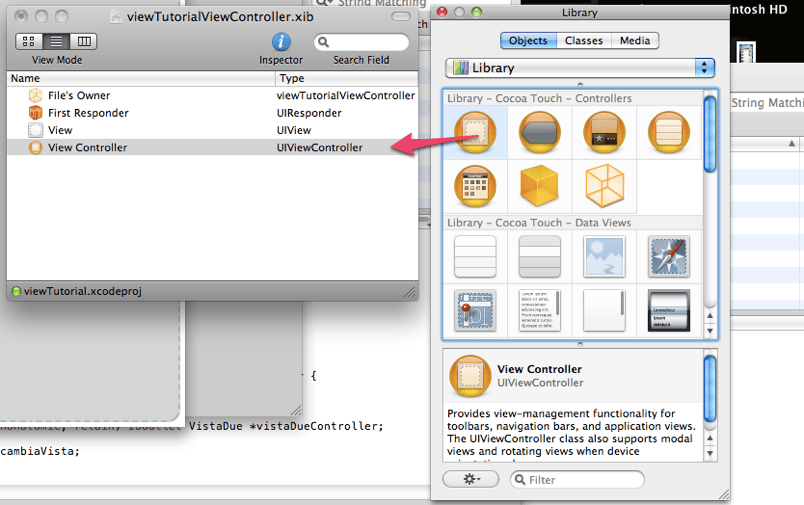
Task: Sort by the Type column header
Action: point(347,78)
